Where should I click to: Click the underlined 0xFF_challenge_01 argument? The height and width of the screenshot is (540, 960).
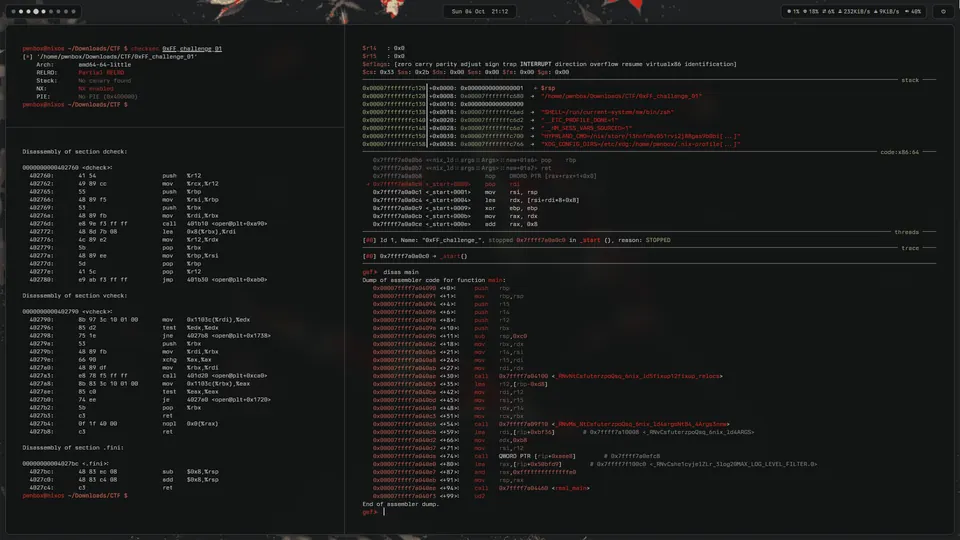click(192, 48)
